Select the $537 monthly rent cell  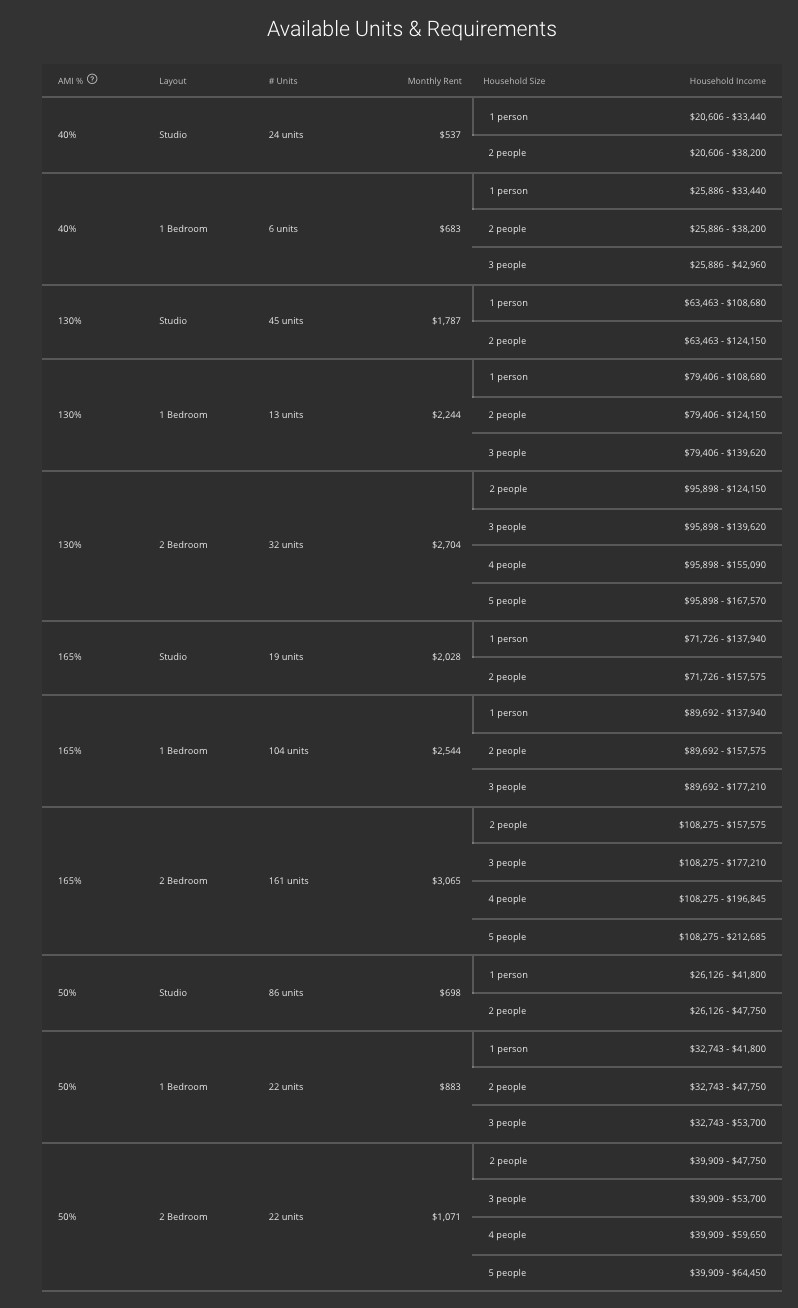pos(450,135)
